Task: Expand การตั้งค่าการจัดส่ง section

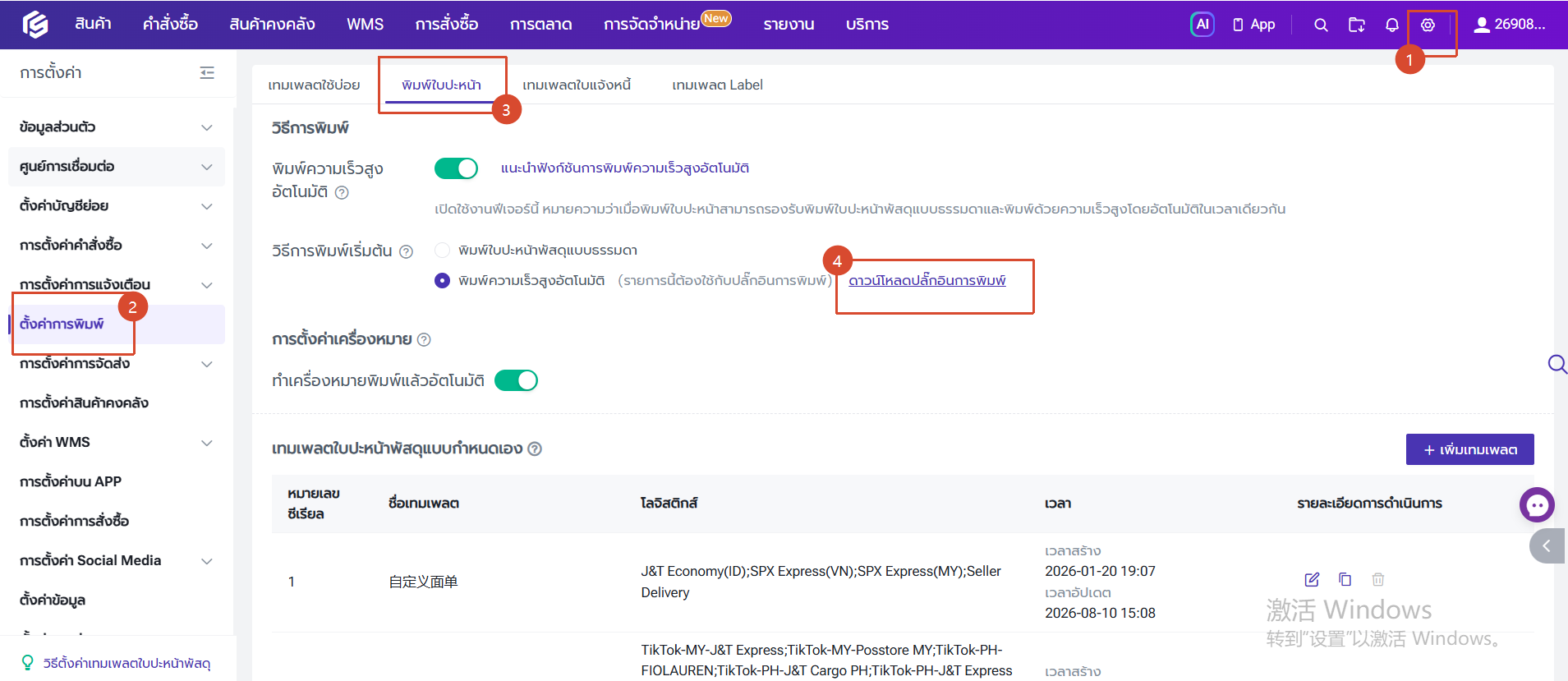Action: pyautogui.click(x=116, y=364)
